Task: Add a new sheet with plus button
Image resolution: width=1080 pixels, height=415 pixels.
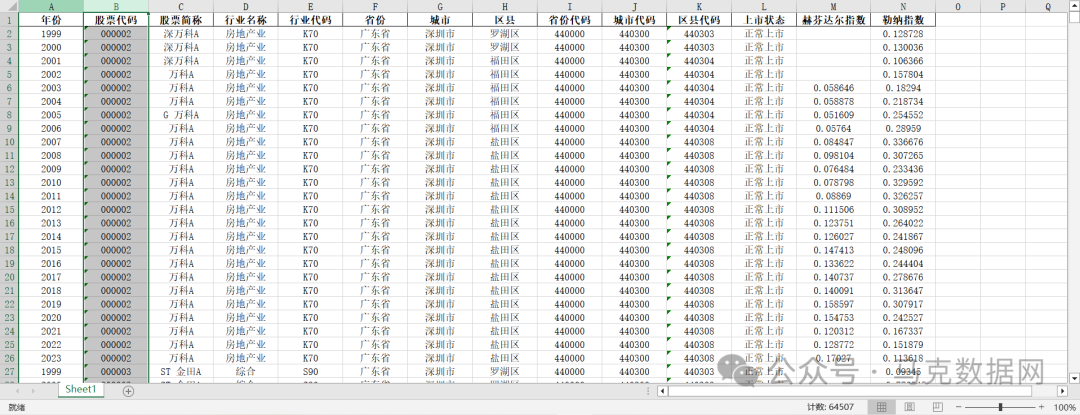Action: click(x=128, y=391)
